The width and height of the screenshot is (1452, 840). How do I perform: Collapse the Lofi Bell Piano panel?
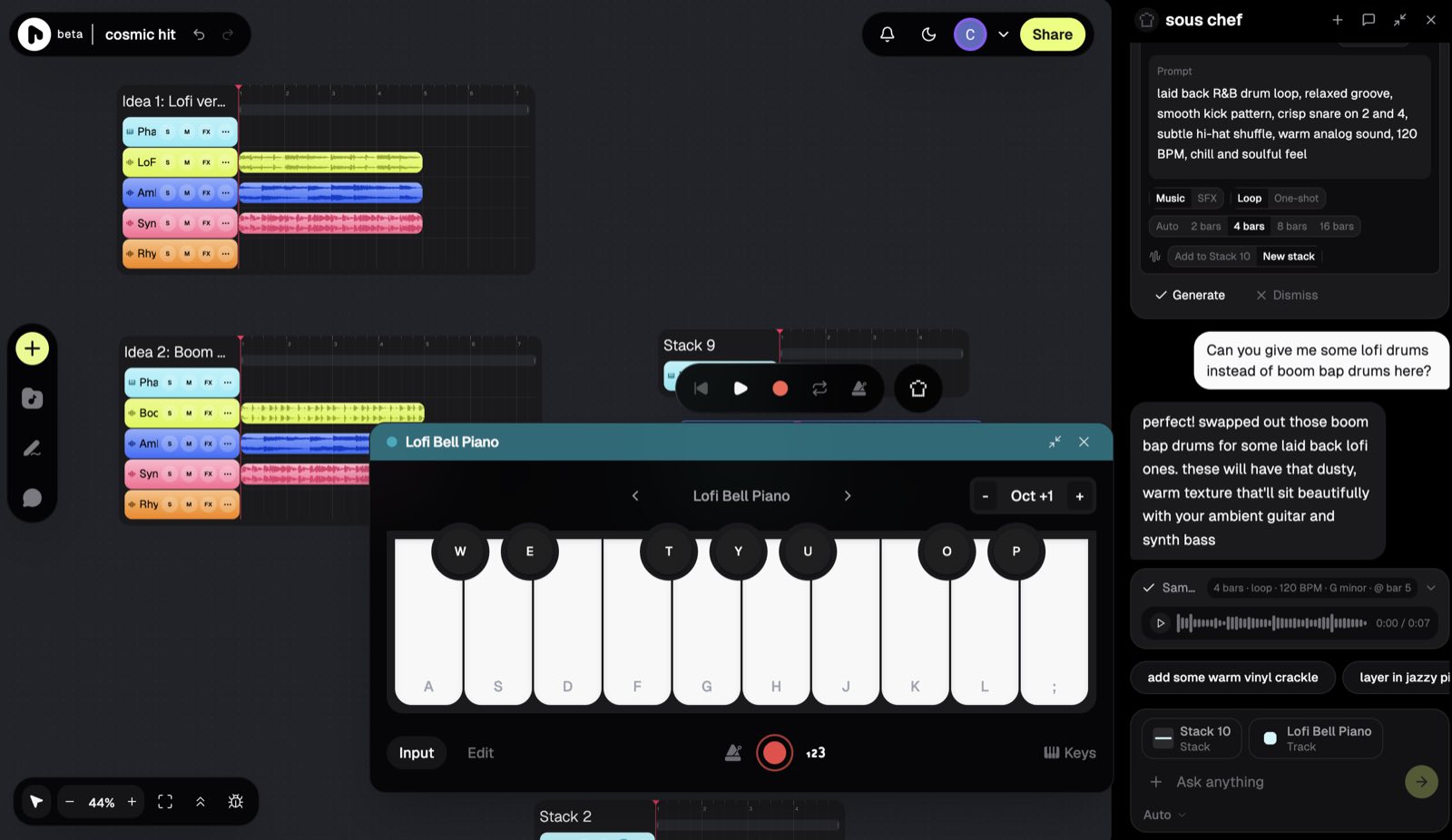pyautogui.click(x=1055, y=442)
